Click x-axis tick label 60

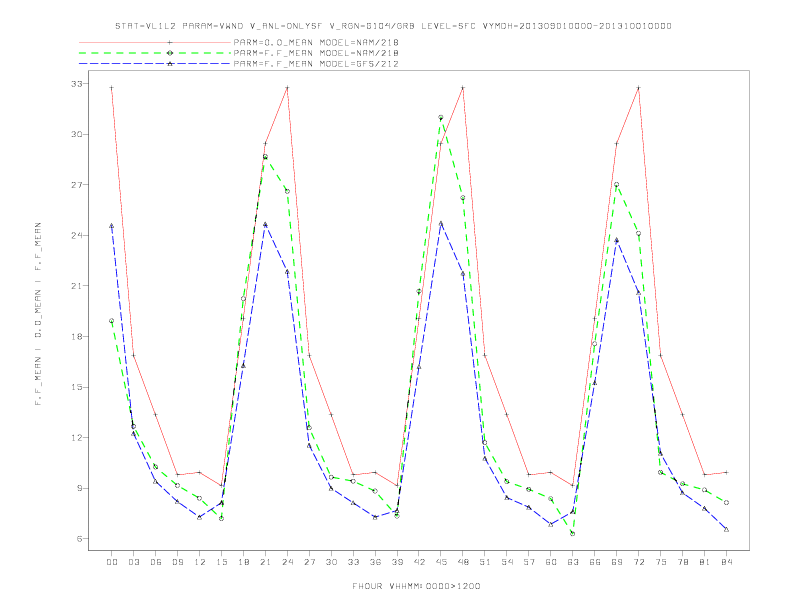[x=551, y=562]
